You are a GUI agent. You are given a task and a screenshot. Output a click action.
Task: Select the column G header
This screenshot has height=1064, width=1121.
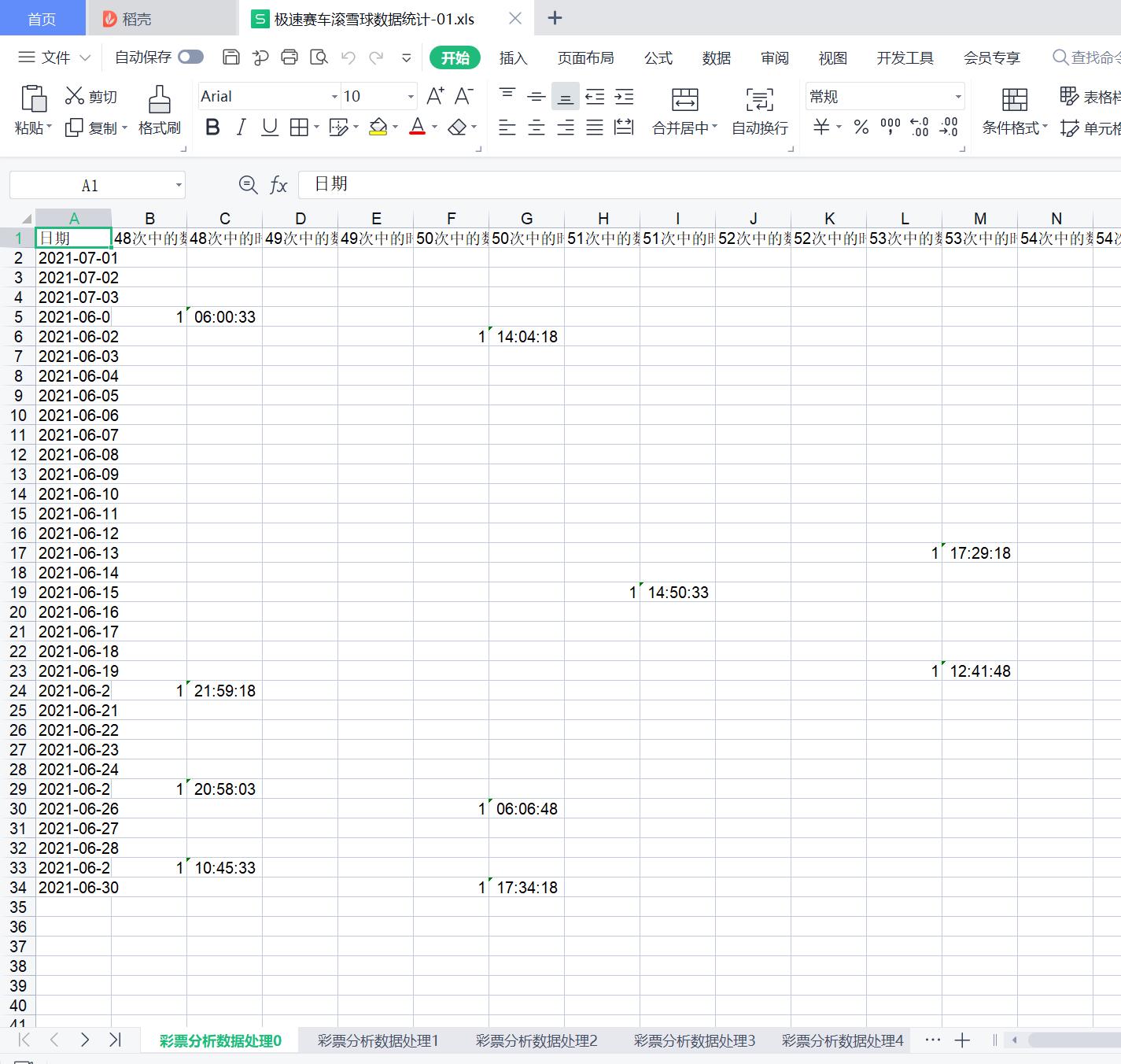526,218
